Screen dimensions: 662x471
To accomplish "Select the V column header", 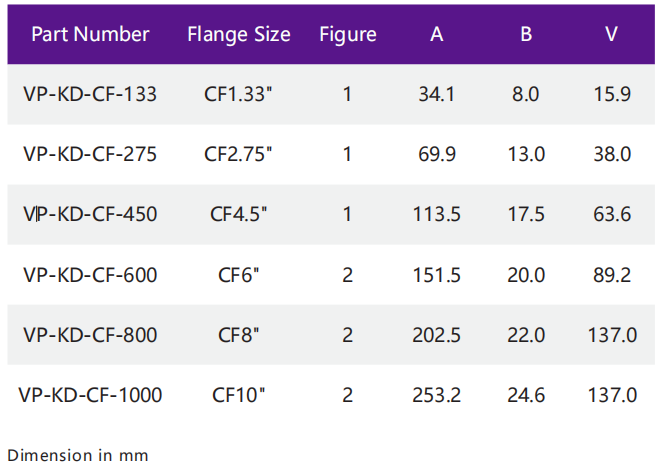I will (x=612, y=34).
